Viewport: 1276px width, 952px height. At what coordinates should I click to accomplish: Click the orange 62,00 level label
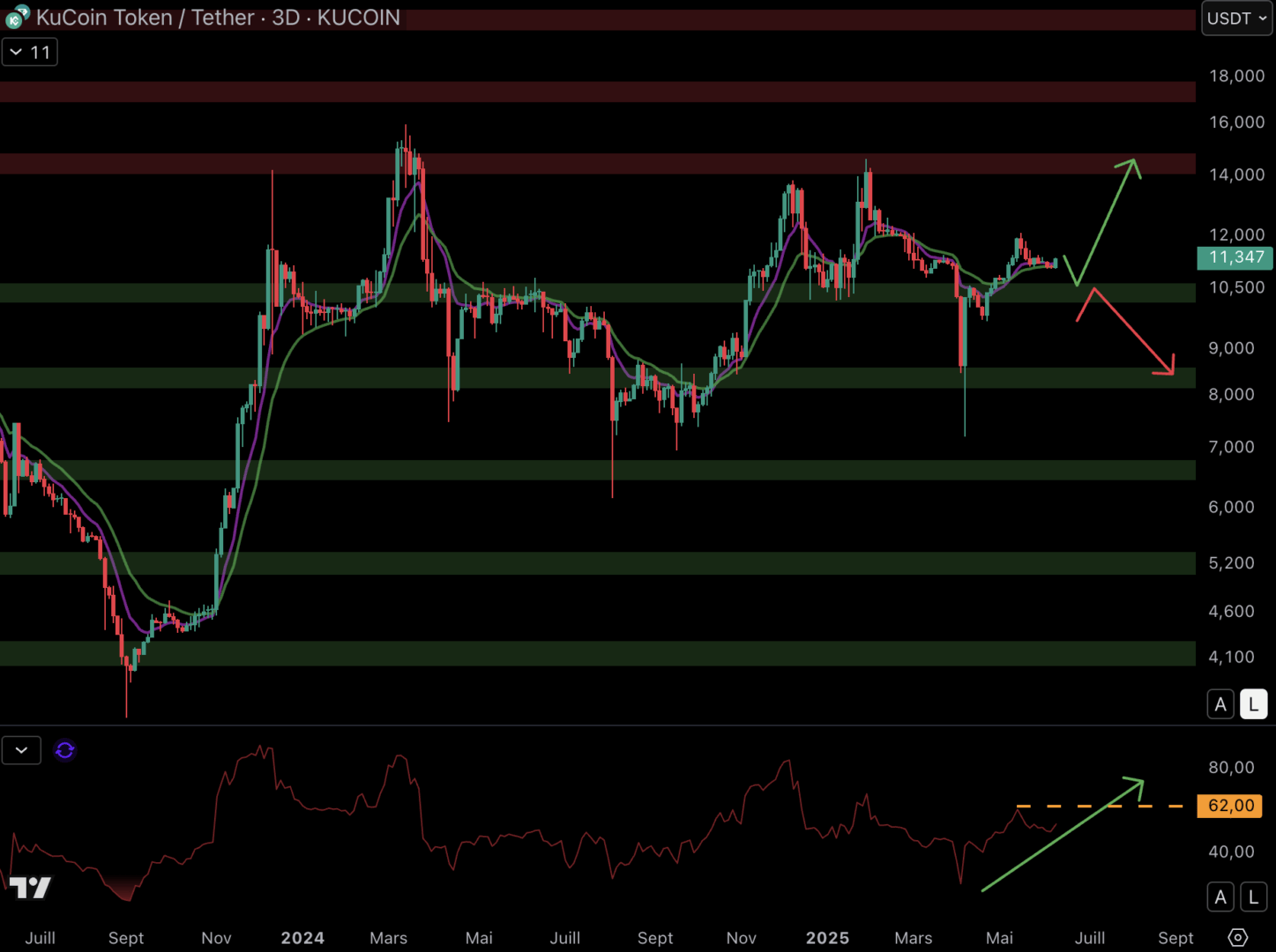pyautogui.click(x=1230, y=806)
